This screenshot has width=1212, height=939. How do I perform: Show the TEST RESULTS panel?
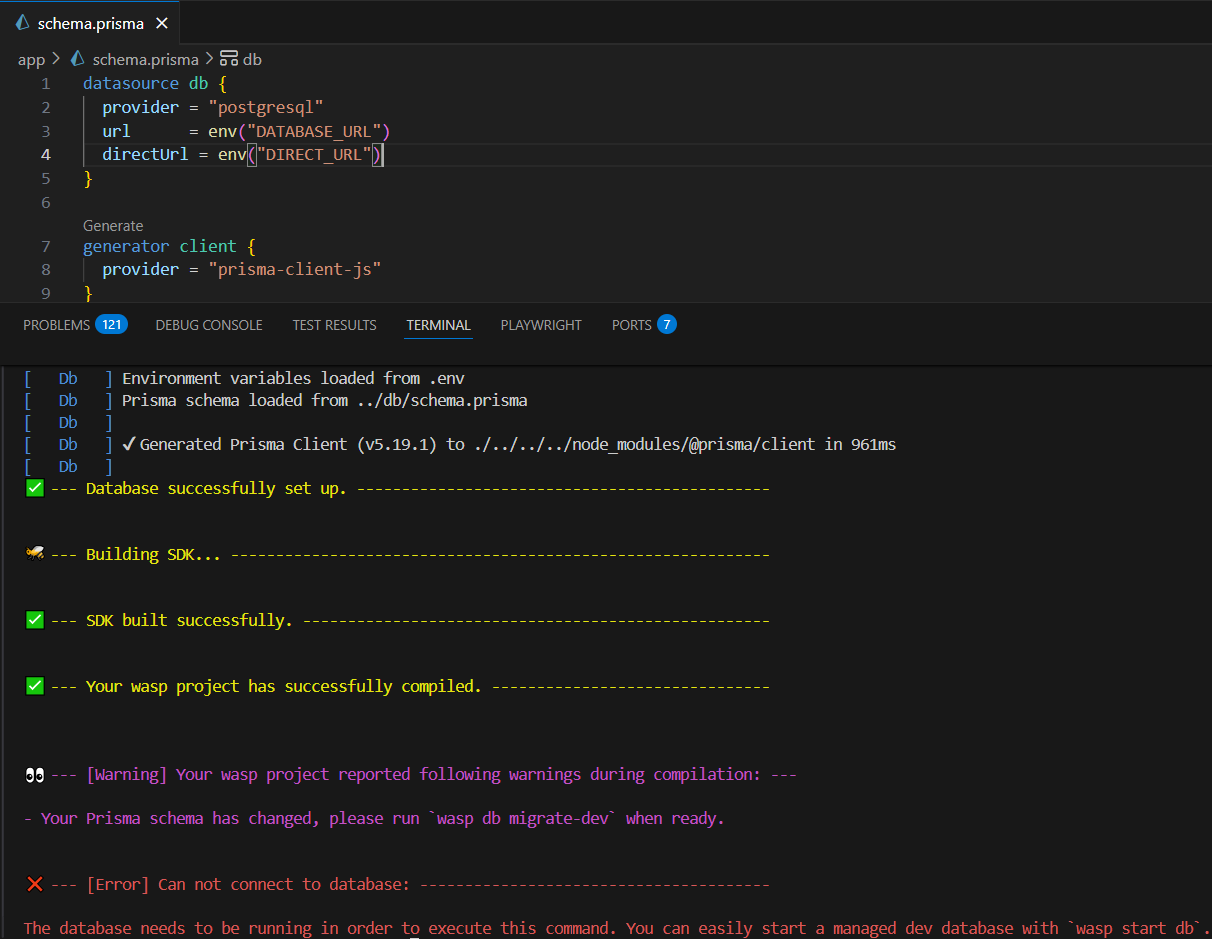[x=334, y=325]
